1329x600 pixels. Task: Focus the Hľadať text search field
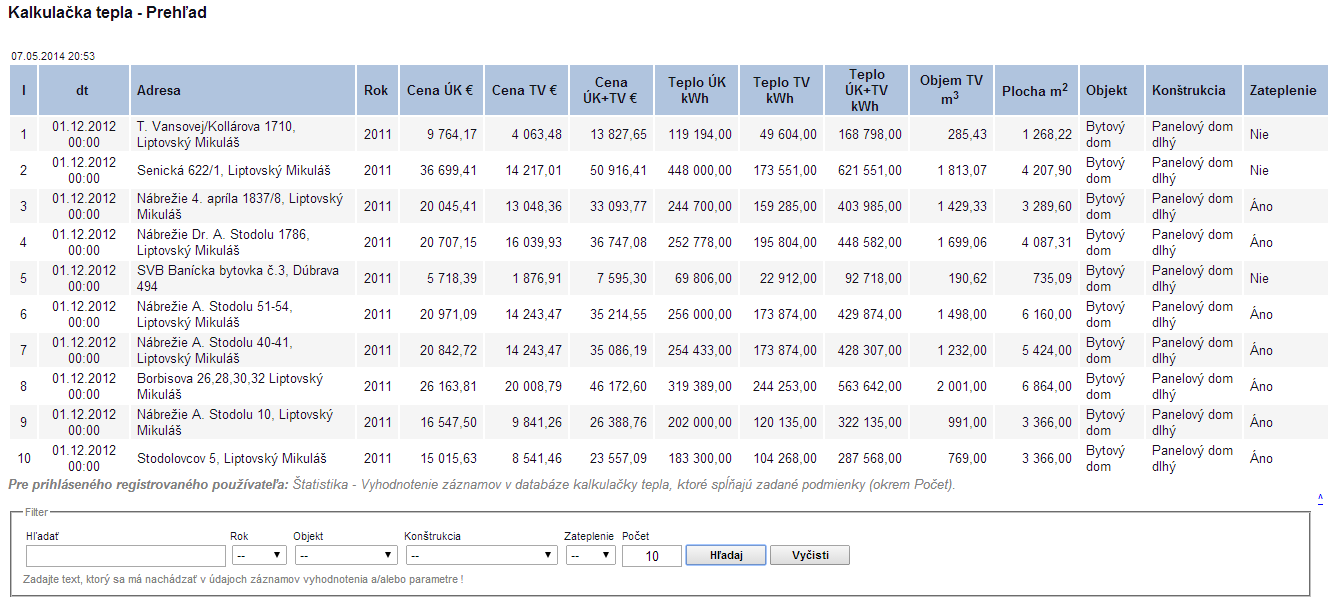coord(126,556)
